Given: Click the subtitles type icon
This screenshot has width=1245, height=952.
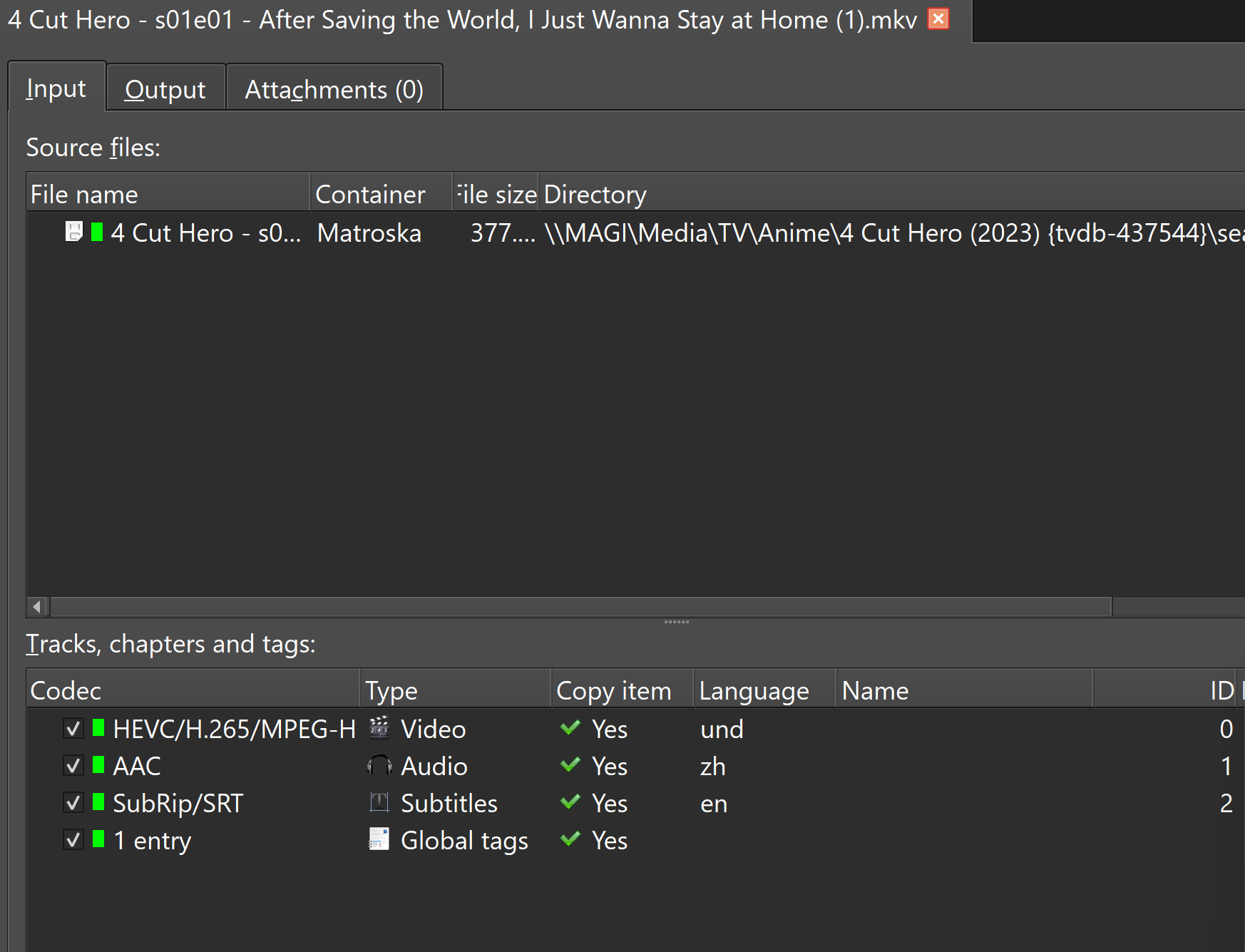Looking at the screenshot, I should (x=379, y=803).
